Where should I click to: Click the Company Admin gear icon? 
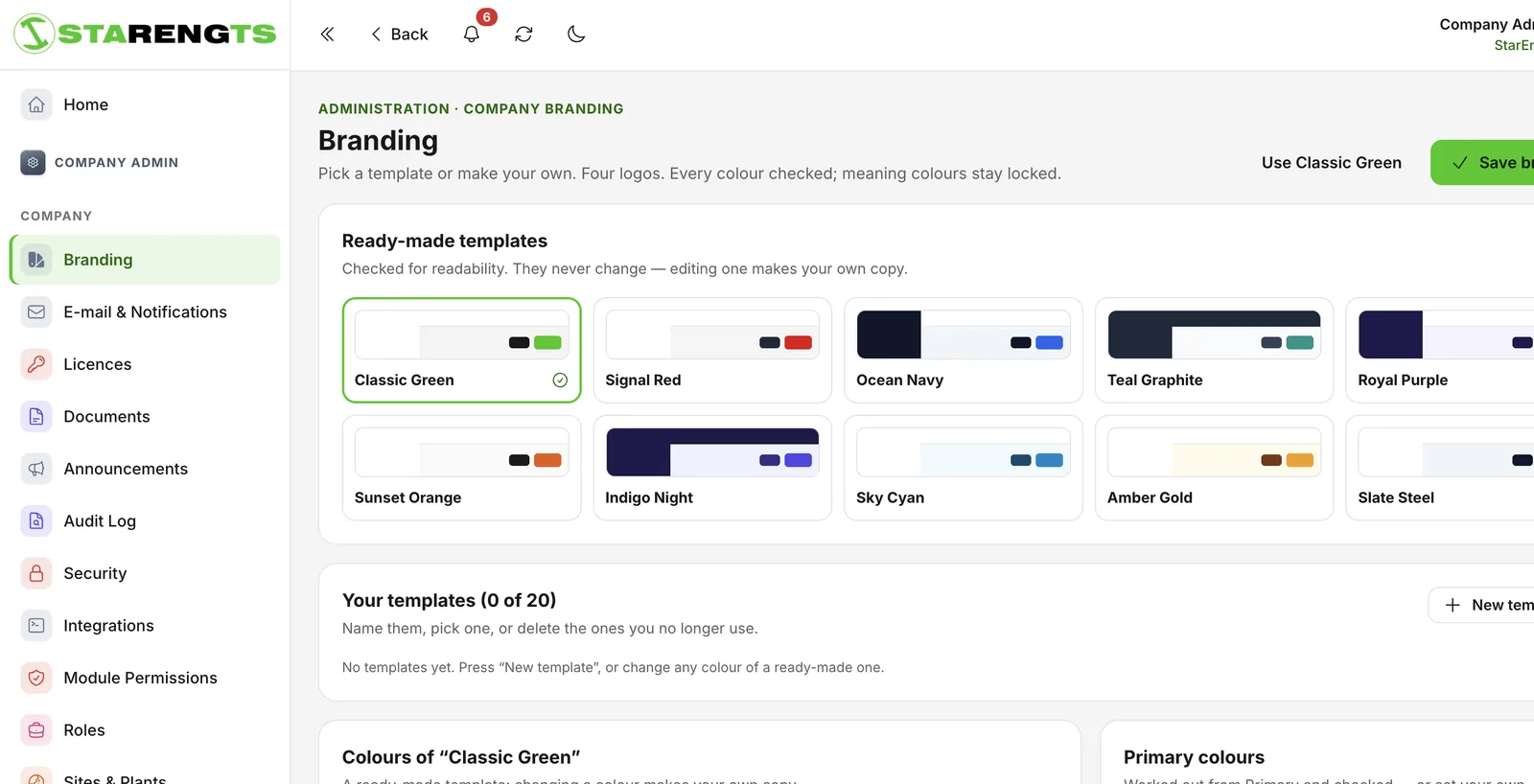[x=33, y=163]
